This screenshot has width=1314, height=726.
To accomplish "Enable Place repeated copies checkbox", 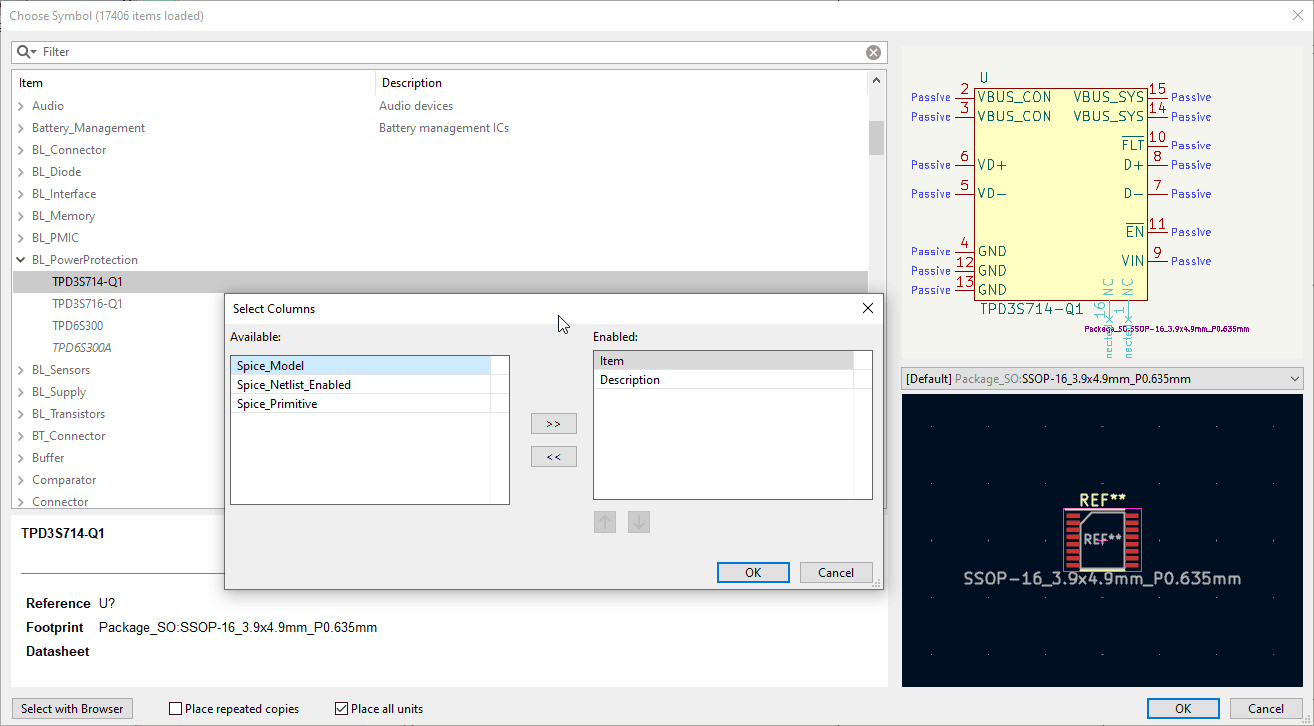I will tap(176, 709).
